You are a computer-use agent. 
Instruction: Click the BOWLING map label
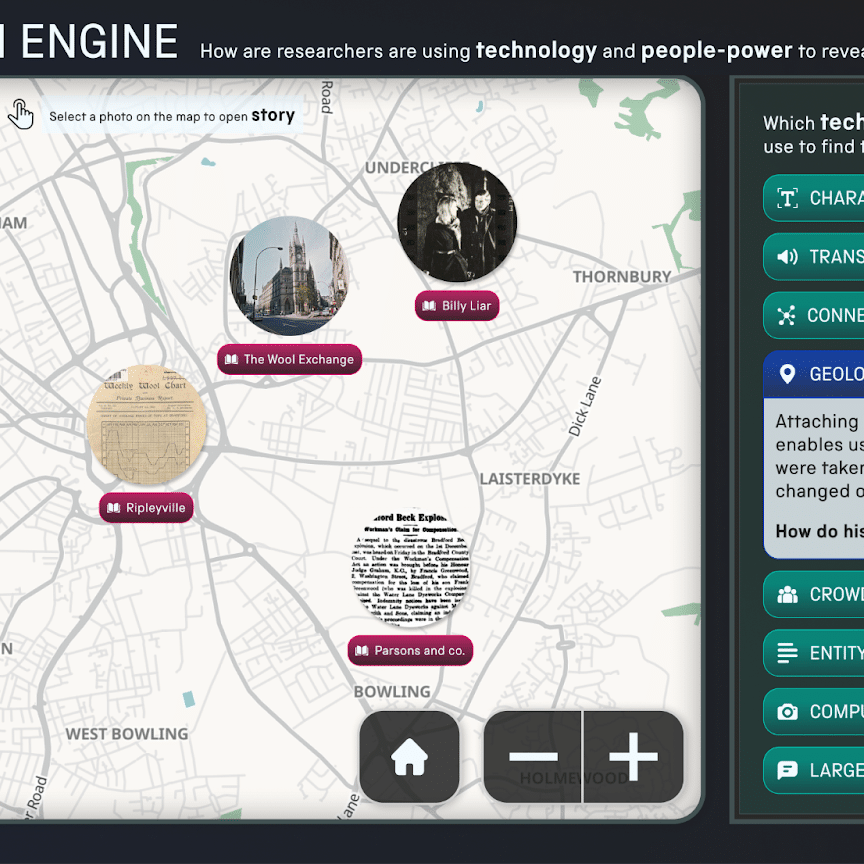(392, 692)
